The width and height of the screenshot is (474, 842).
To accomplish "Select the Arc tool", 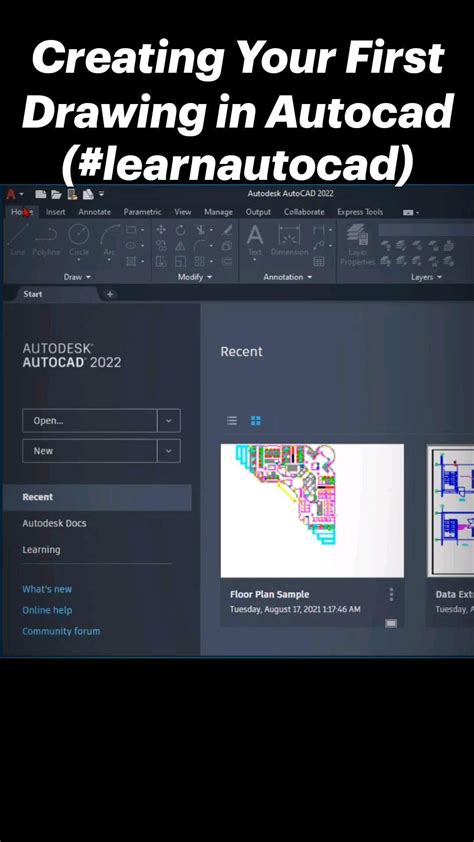I will pyautogui.click(x=110, y=240).
